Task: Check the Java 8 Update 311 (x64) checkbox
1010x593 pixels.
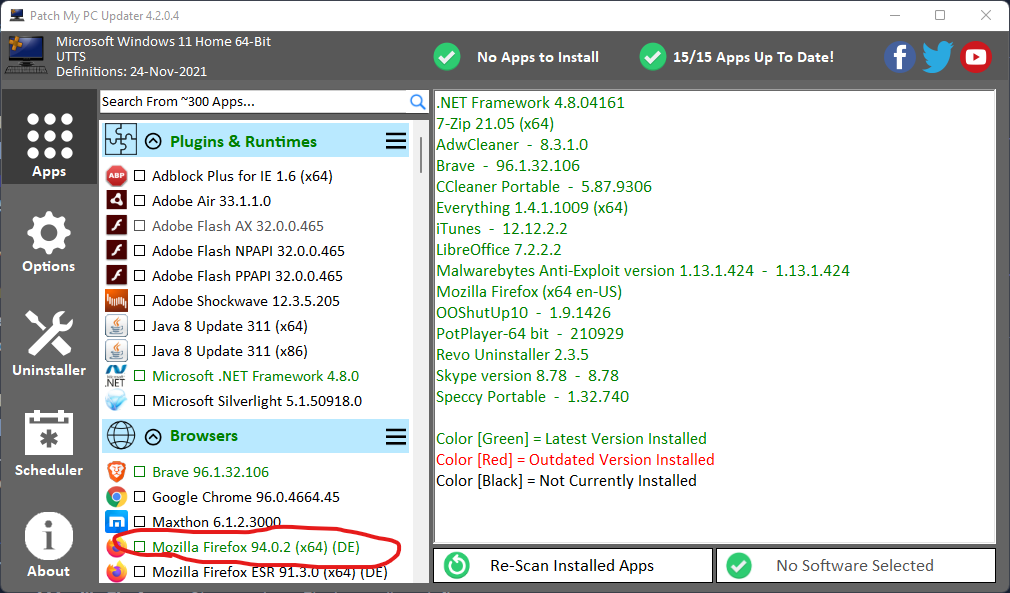Action: pyautogui.click(x=140, y=326)
